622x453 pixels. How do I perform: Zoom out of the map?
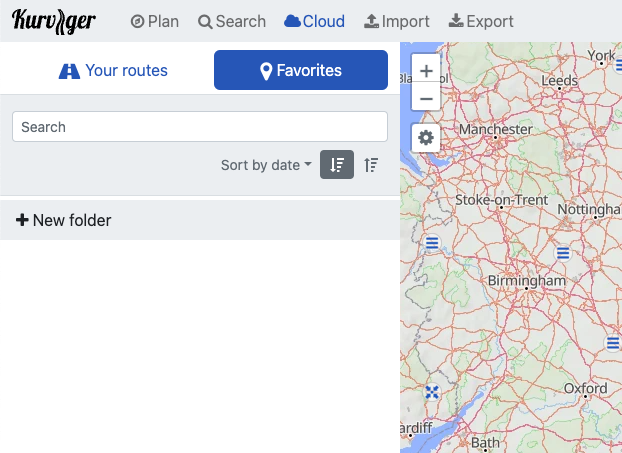tap(427, 98)
